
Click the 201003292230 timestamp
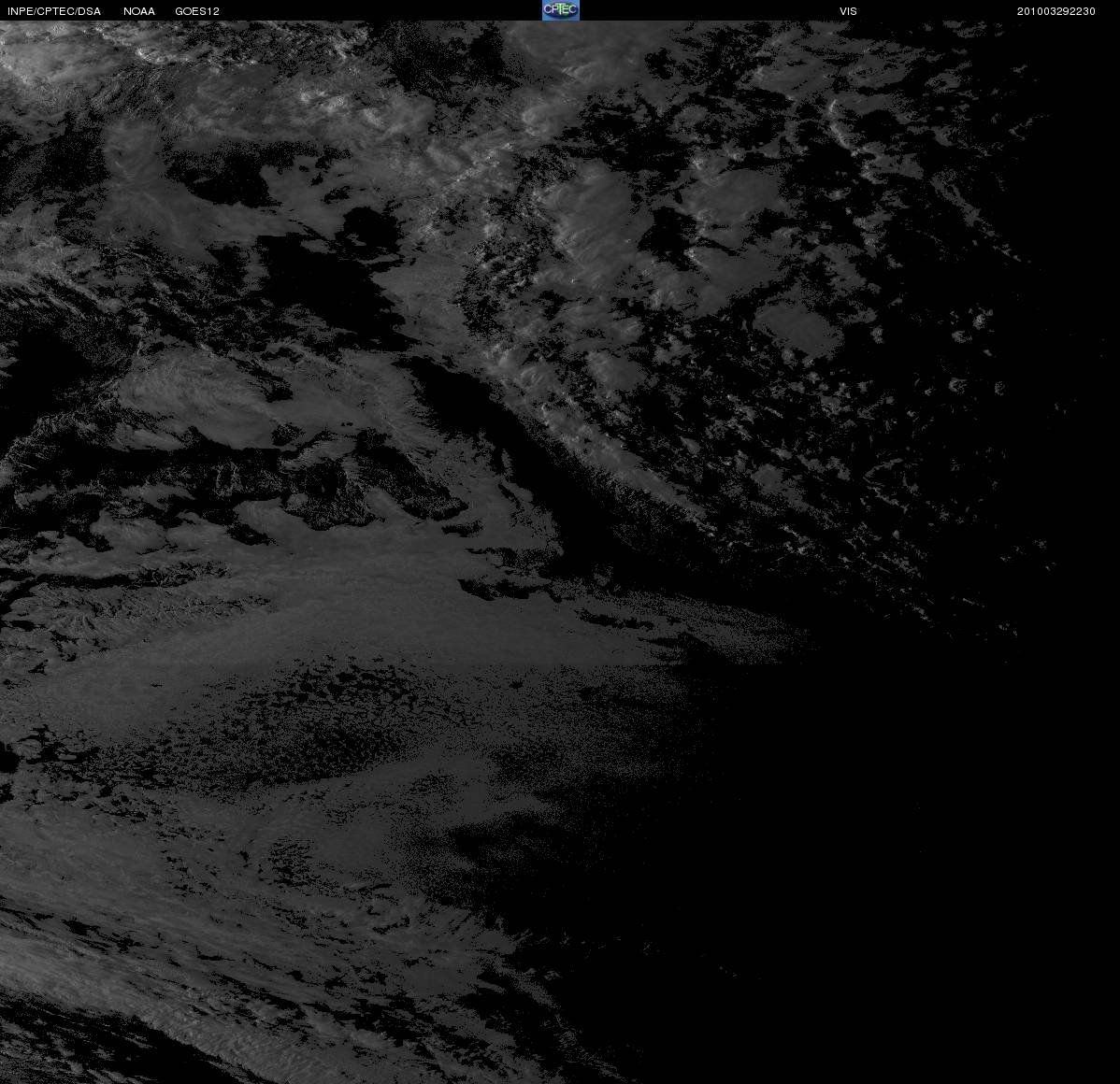[1055, 11]
